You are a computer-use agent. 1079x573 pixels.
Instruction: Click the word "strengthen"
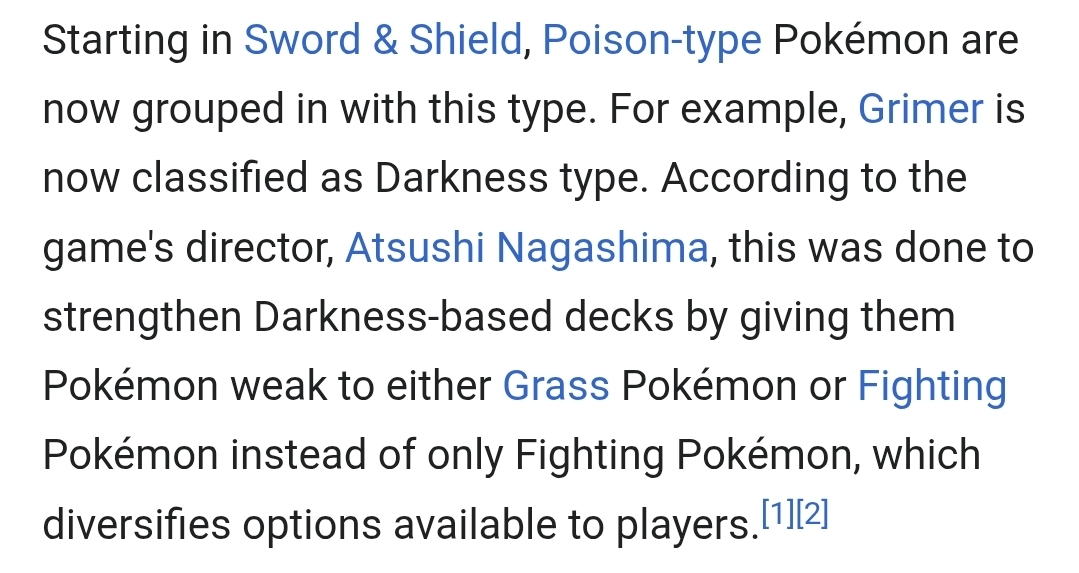pyautogui.click(x=141, y=317)
